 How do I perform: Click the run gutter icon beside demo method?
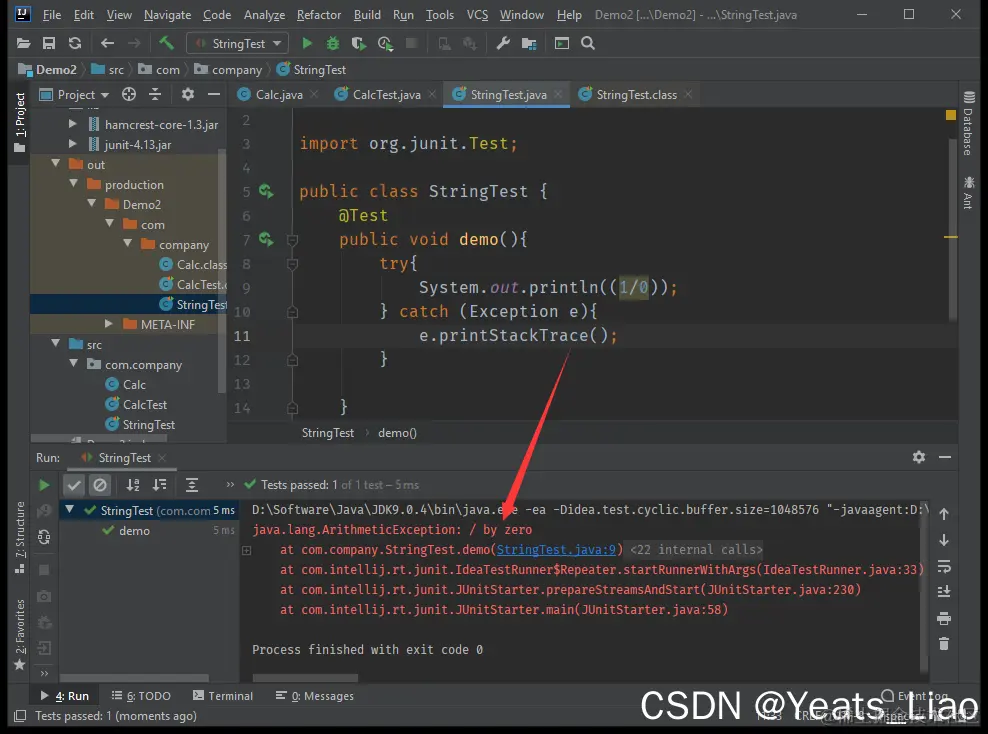[x=266, y=239]
